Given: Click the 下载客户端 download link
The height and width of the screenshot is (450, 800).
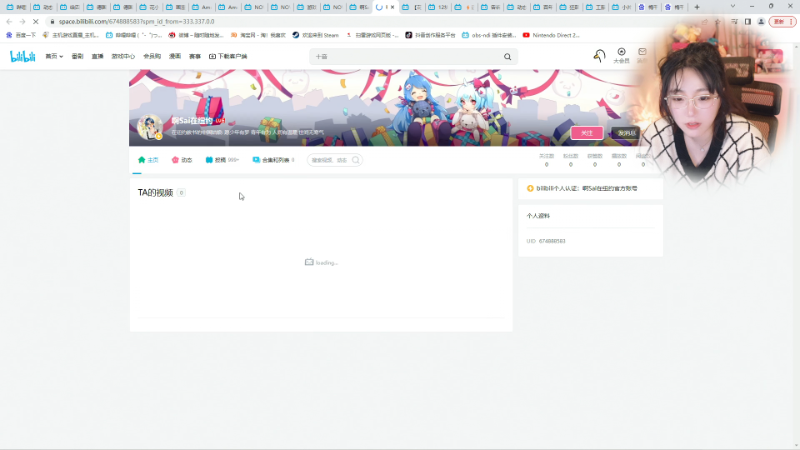Looking at the screenshot, I should pos(228,56).
